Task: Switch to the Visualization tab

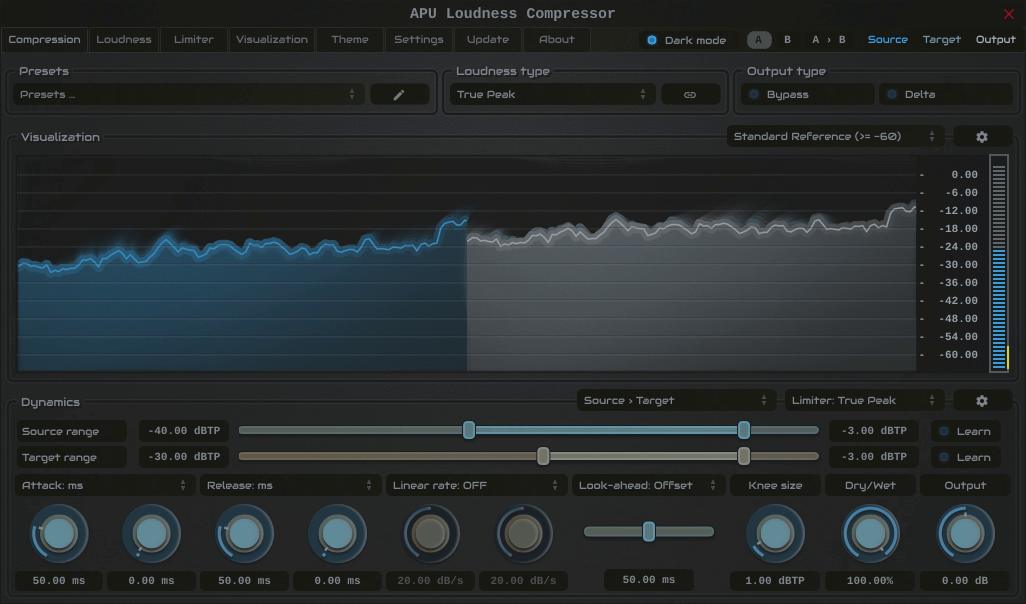Action: [x=272, y=39]
